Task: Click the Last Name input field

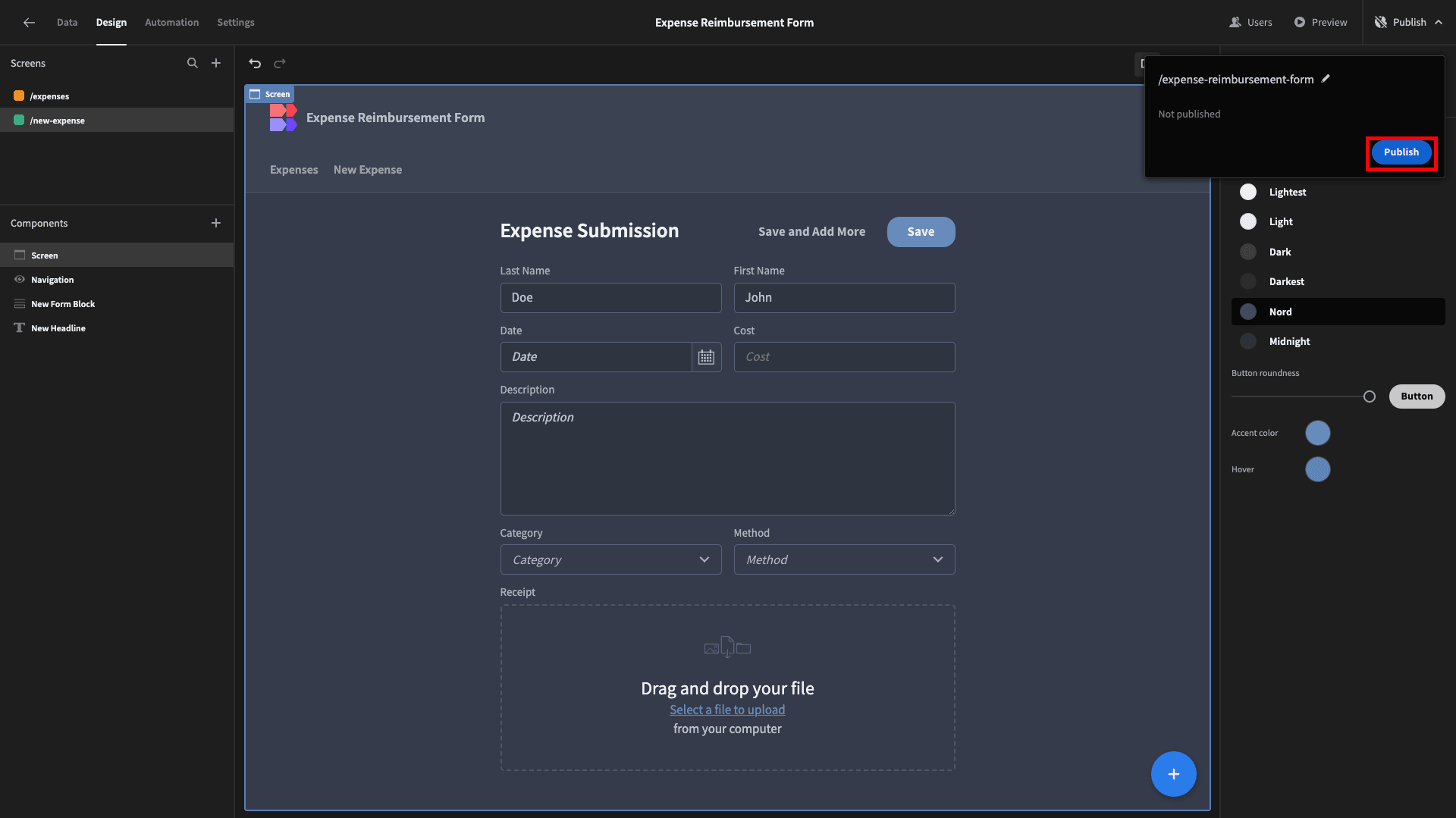Action: pyautogui.click(x=610, y=298)
